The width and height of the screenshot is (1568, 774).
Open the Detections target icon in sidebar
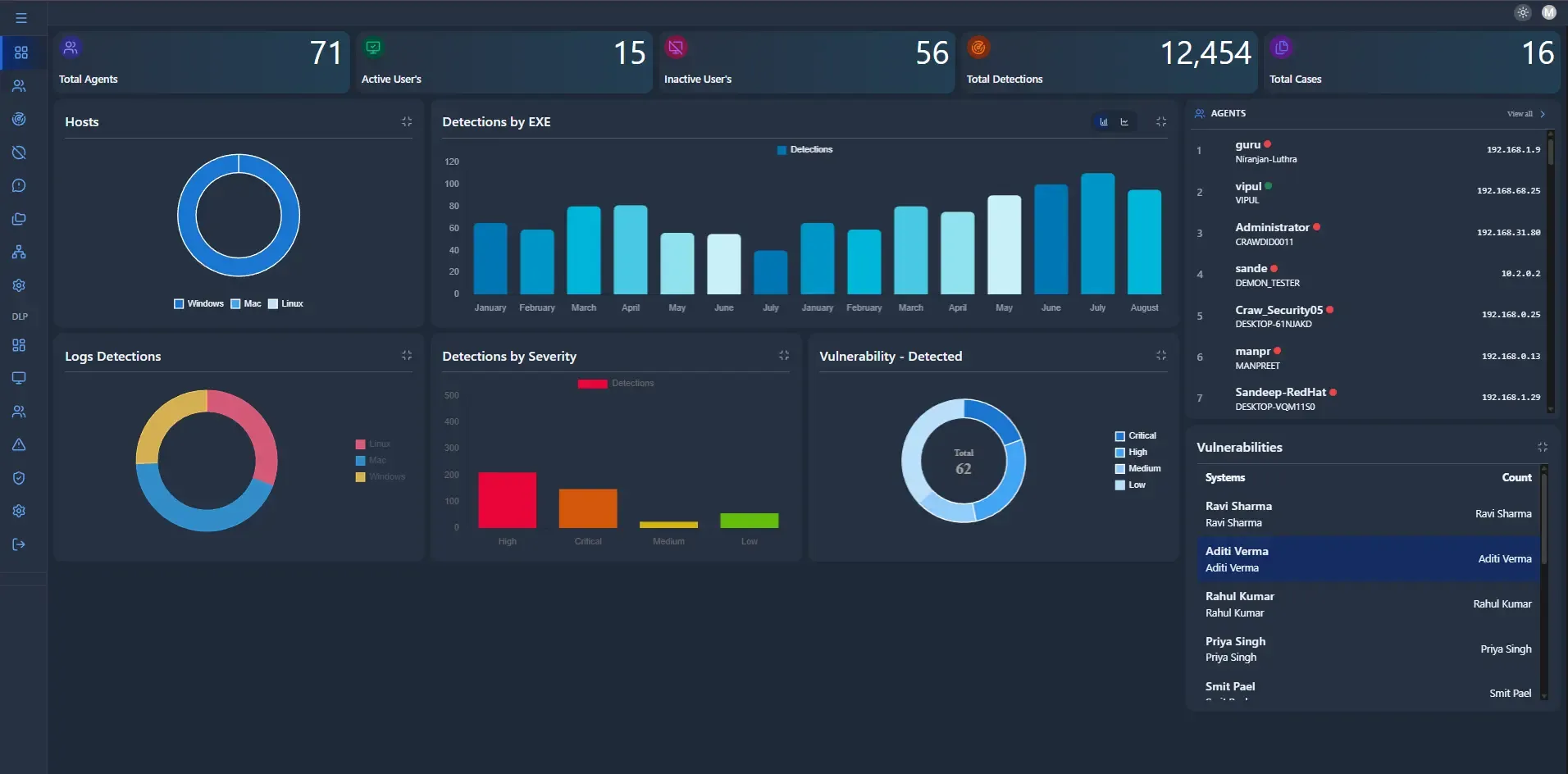[18, 119]
